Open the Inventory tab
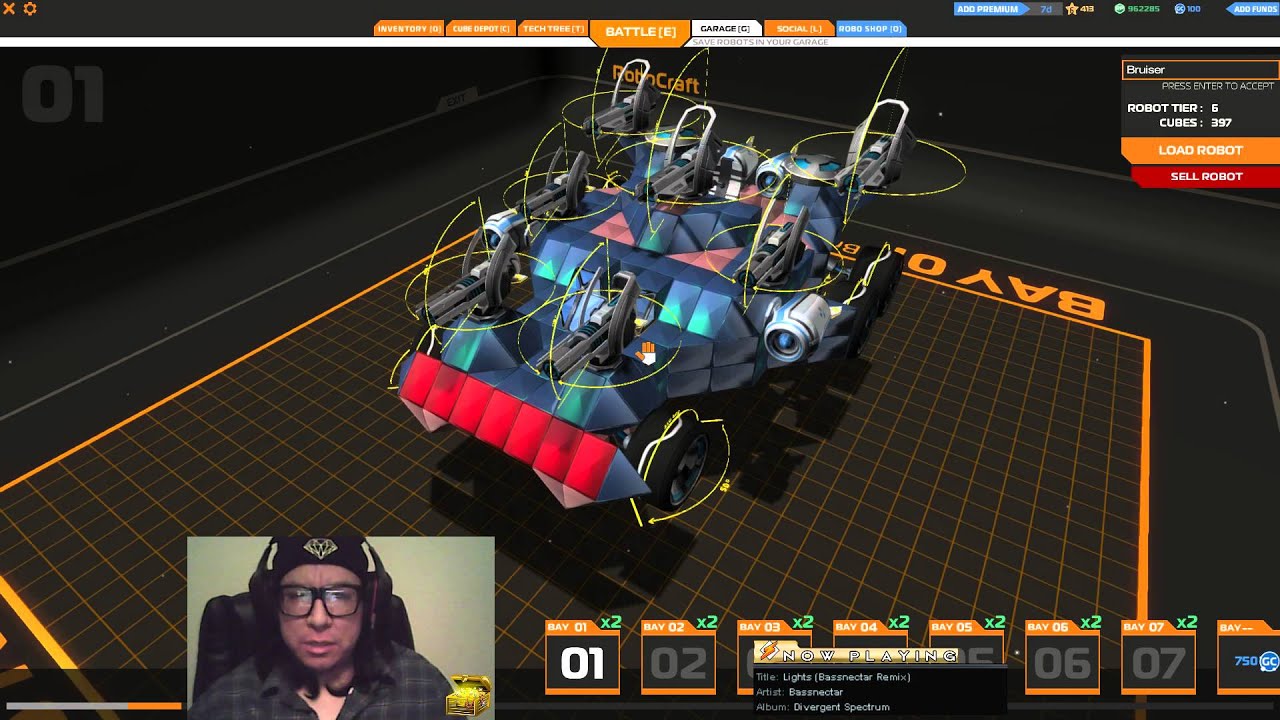The height and width of the screenshot is (720, 1280). (x=408, y=29)
